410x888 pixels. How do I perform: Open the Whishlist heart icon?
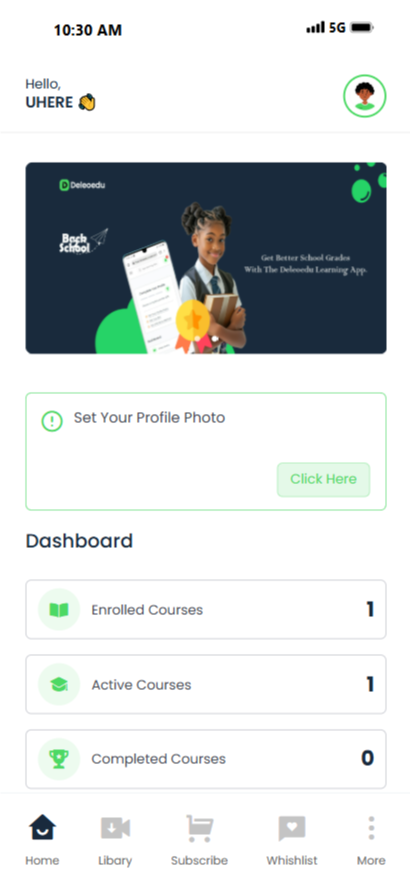point(292,829)
